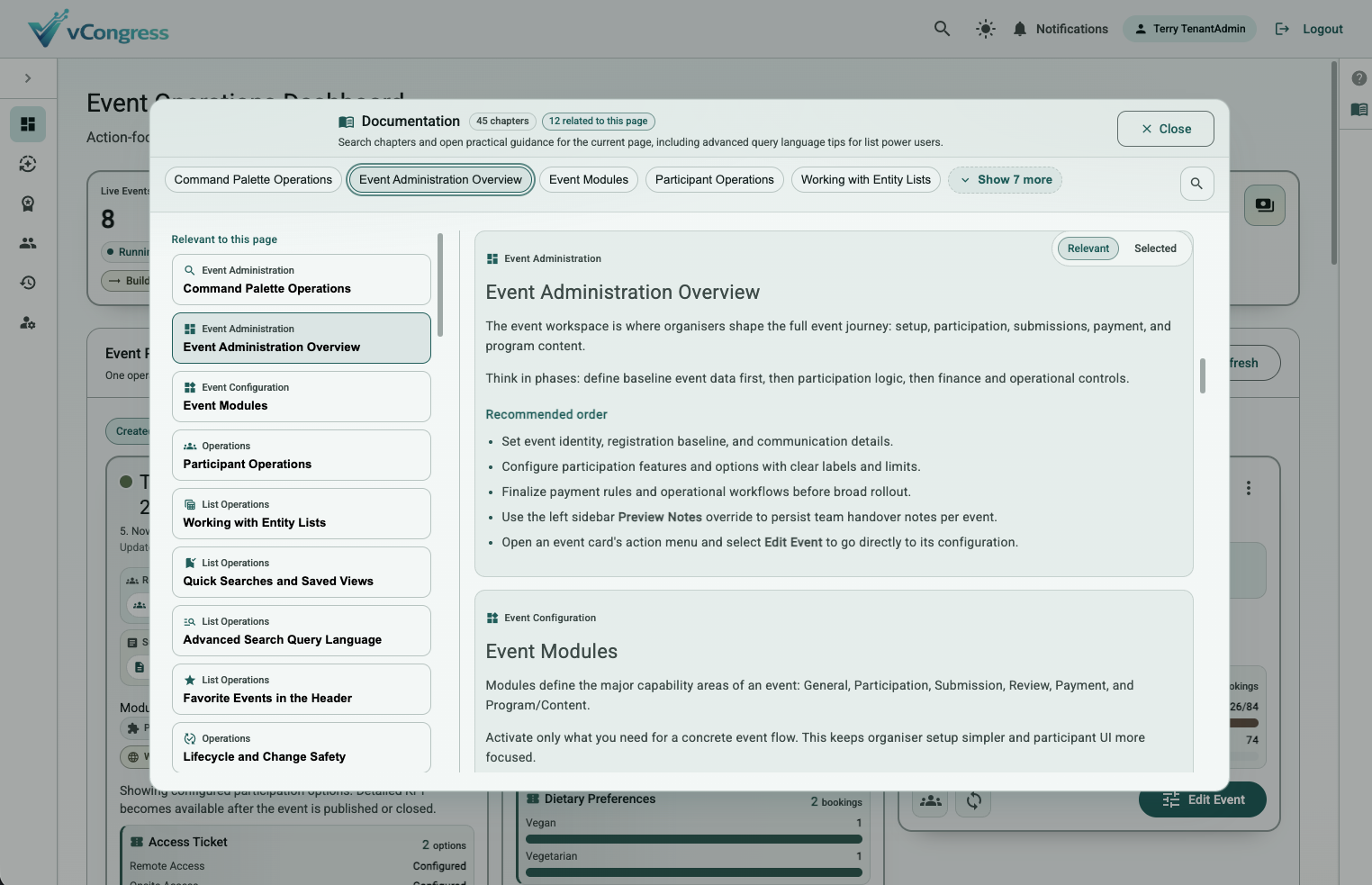Open the help question mark icon
The height and width of the screenshot is (885, 1372).
[x=1358, y=78]
